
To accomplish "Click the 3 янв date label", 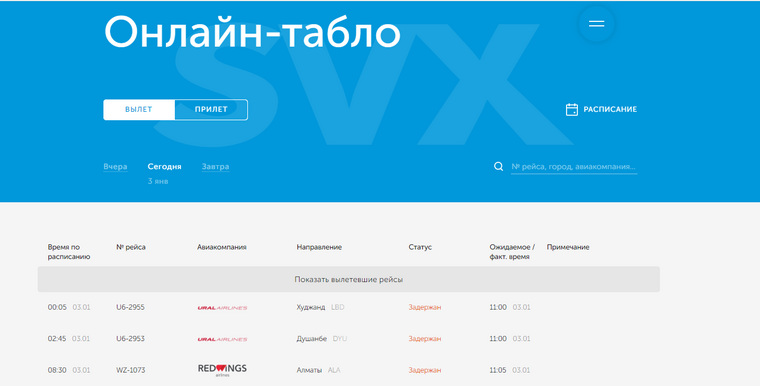I will [x=158, y=181].
